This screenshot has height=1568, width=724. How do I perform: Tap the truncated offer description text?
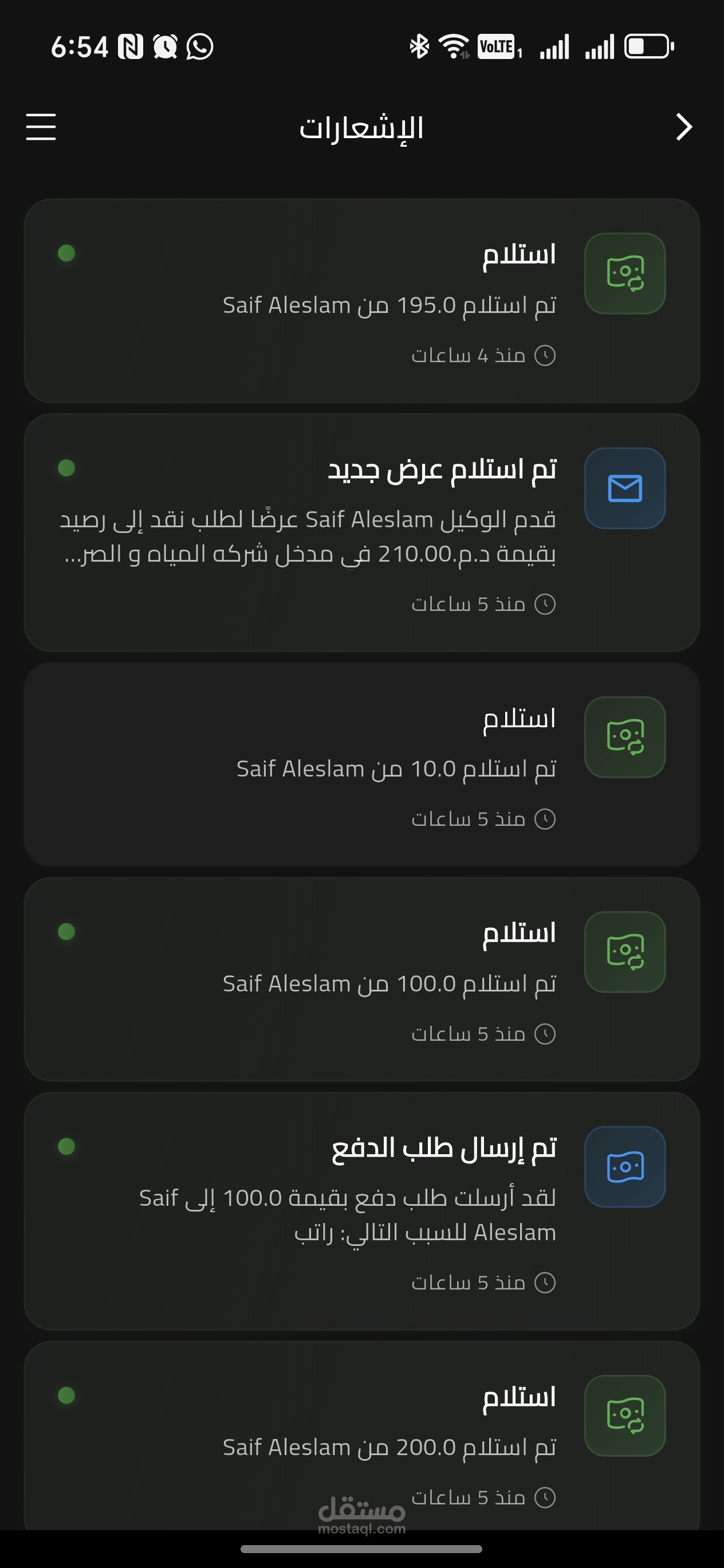click(x=308, y=536)
